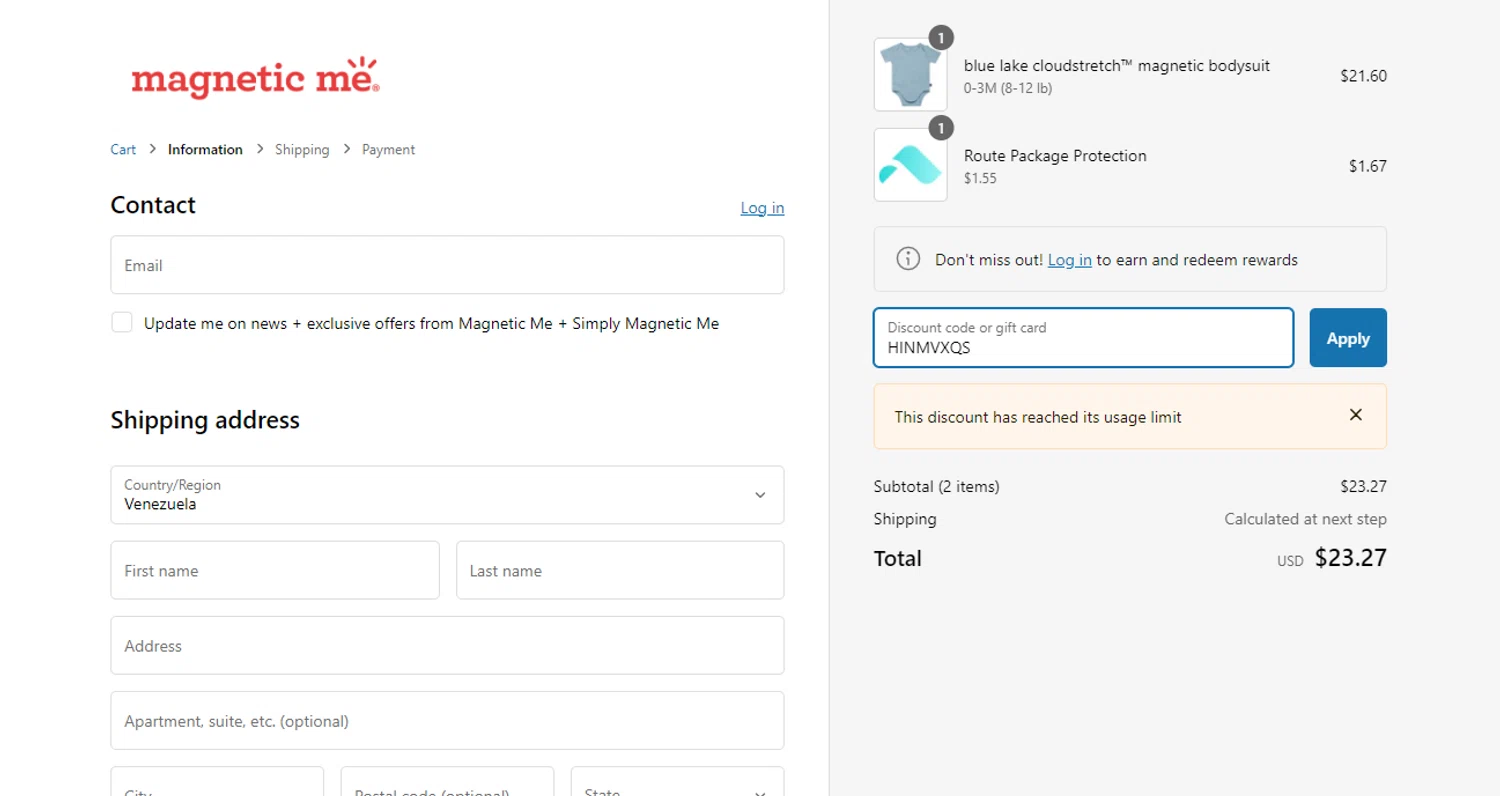Open the blue lake bodysuit thumbnail
The height and width of the screenshot is (796, 1500).
[910, 75]
